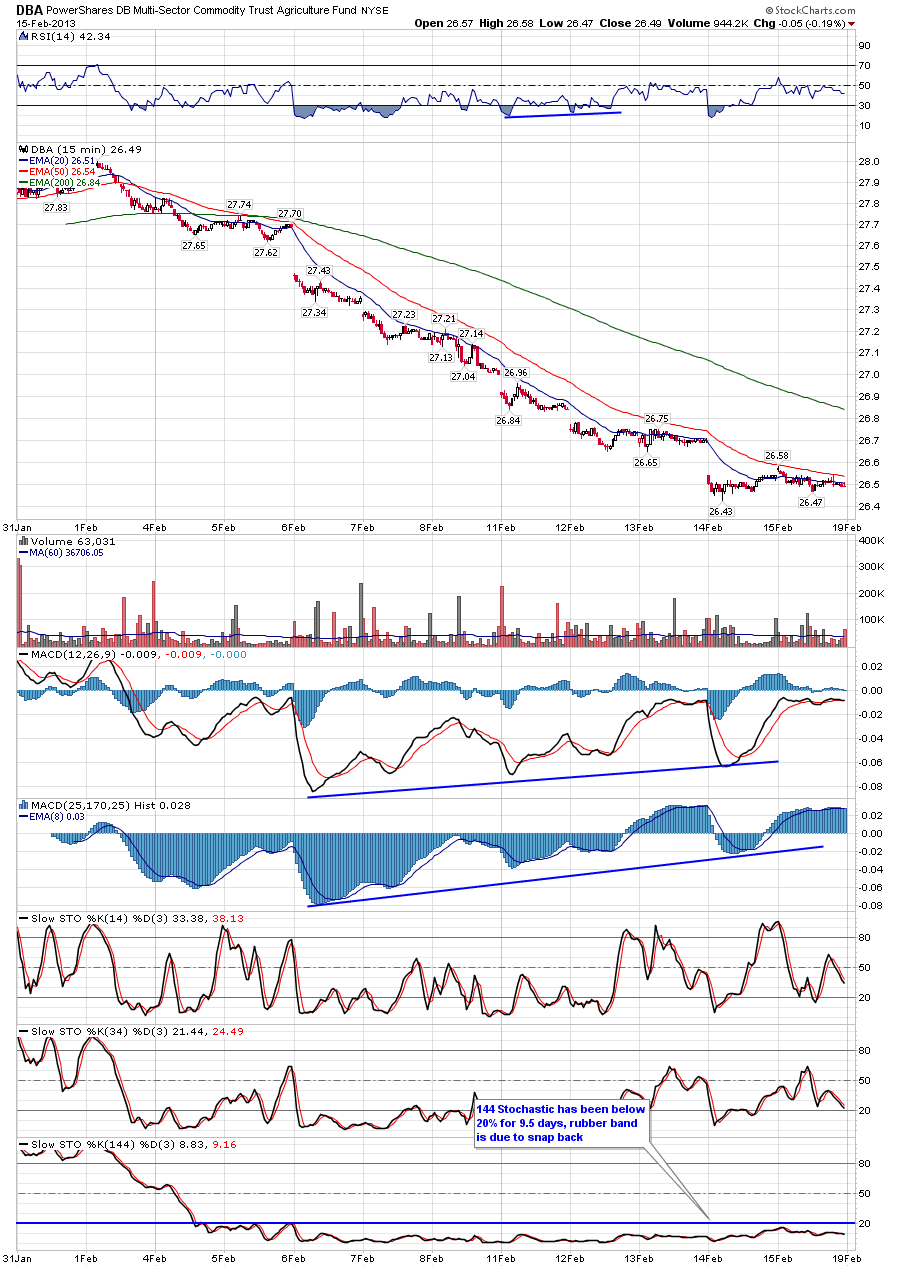Image resolution: width=900 pixels, height=1267 pixels.
Task: Click the 27.34 price label
Action: 314,313
